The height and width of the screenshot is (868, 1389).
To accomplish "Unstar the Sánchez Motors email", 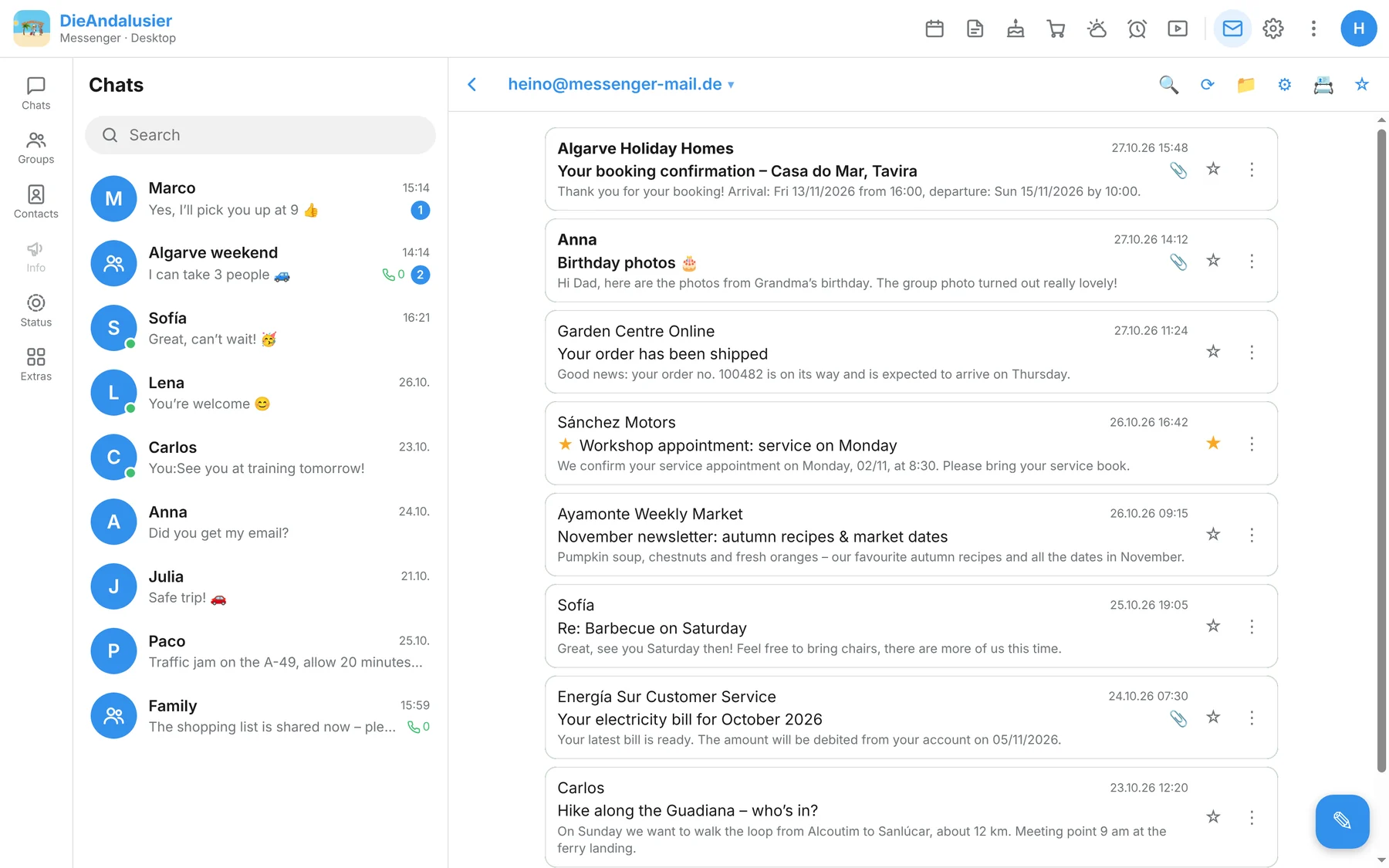I will click(1213, 443).
